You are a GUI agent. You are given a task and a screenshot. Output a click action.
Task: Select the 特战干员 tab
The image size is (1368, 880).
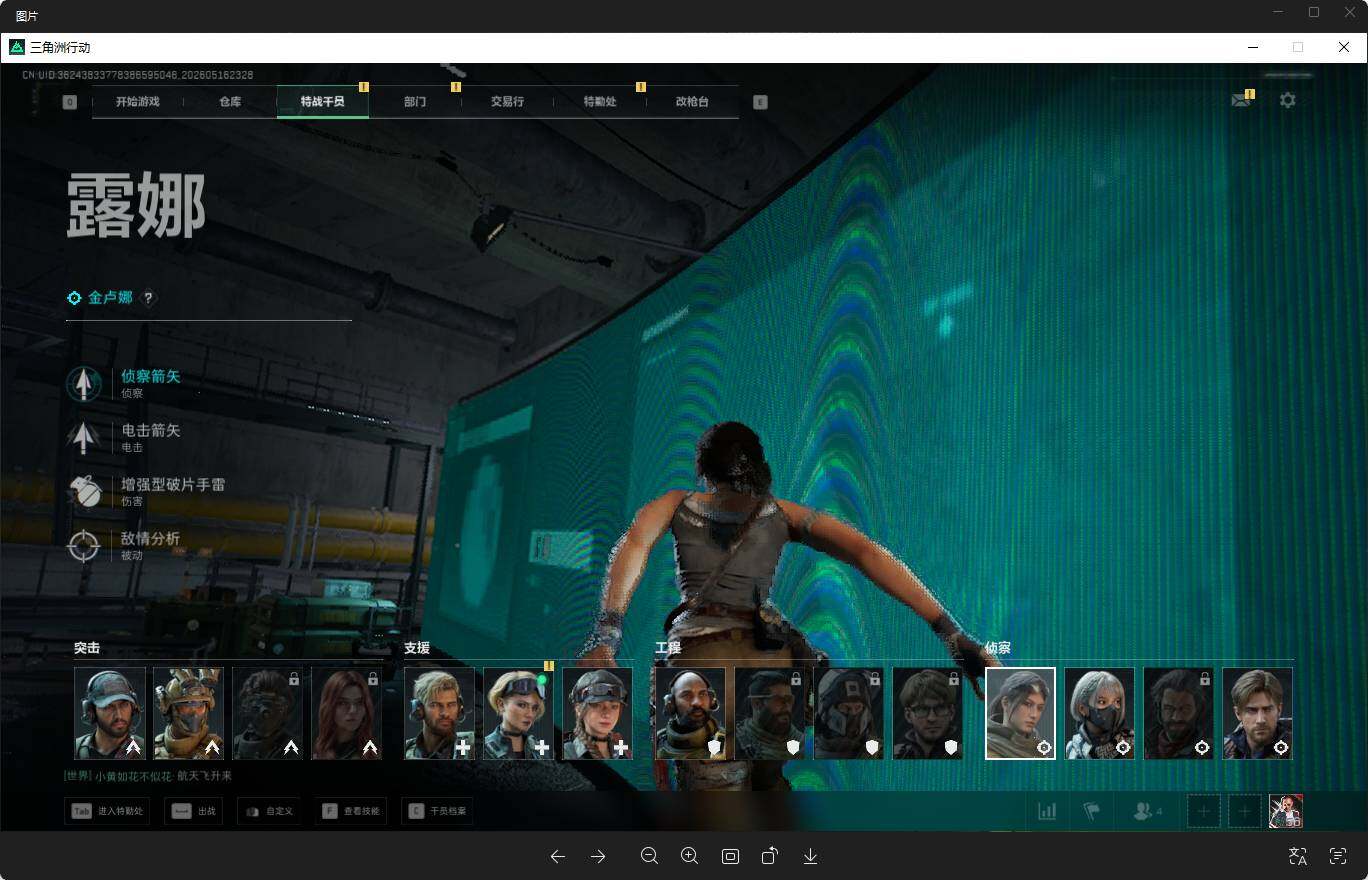tap(323, 102)
